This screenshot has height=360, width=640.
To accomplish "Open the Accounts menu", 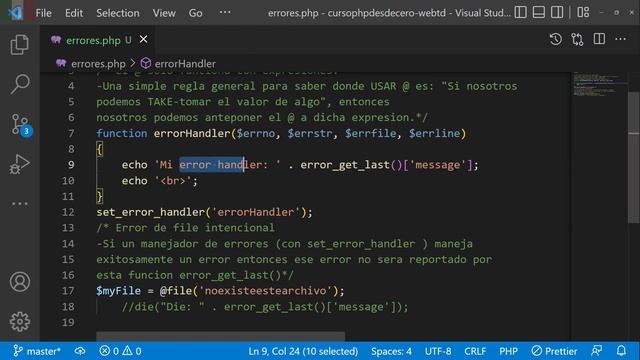I will [20, 282].
